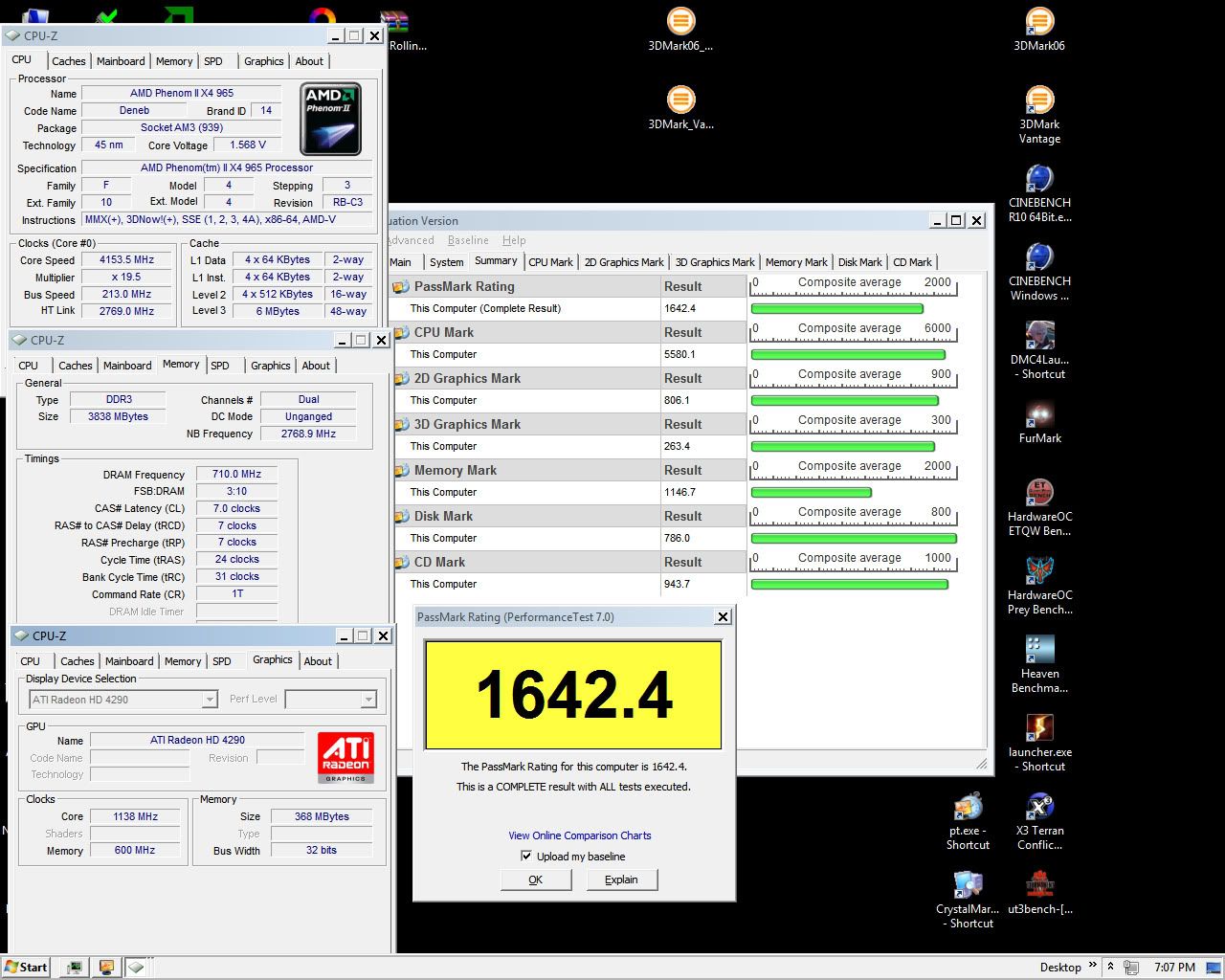
Task: Open the pt.exe shortcut icon
Action: pos(968,808)
